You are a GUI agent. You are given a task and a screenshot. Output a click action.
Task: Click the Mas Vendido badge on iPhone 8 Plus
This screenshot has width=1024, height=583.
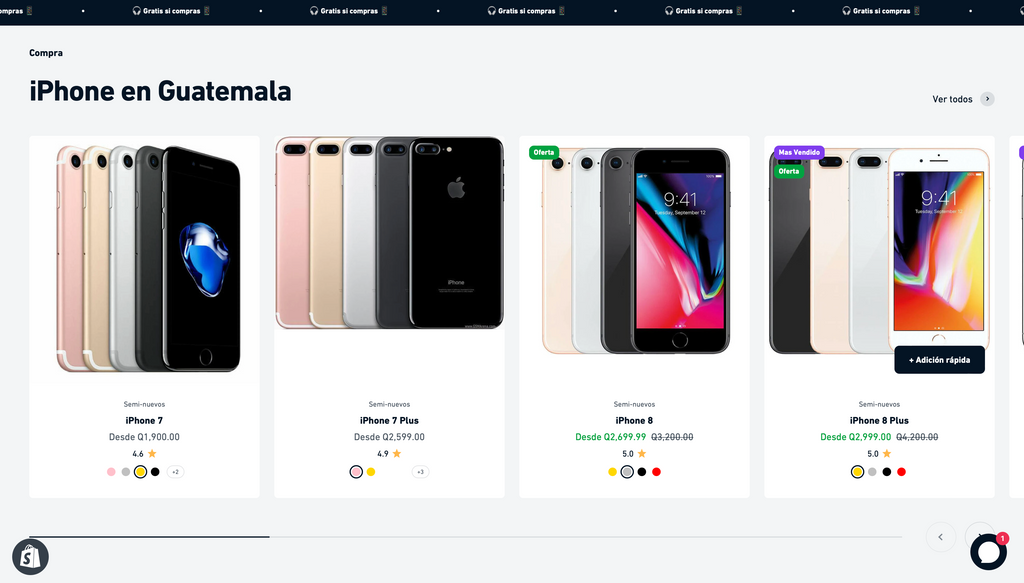799,152
